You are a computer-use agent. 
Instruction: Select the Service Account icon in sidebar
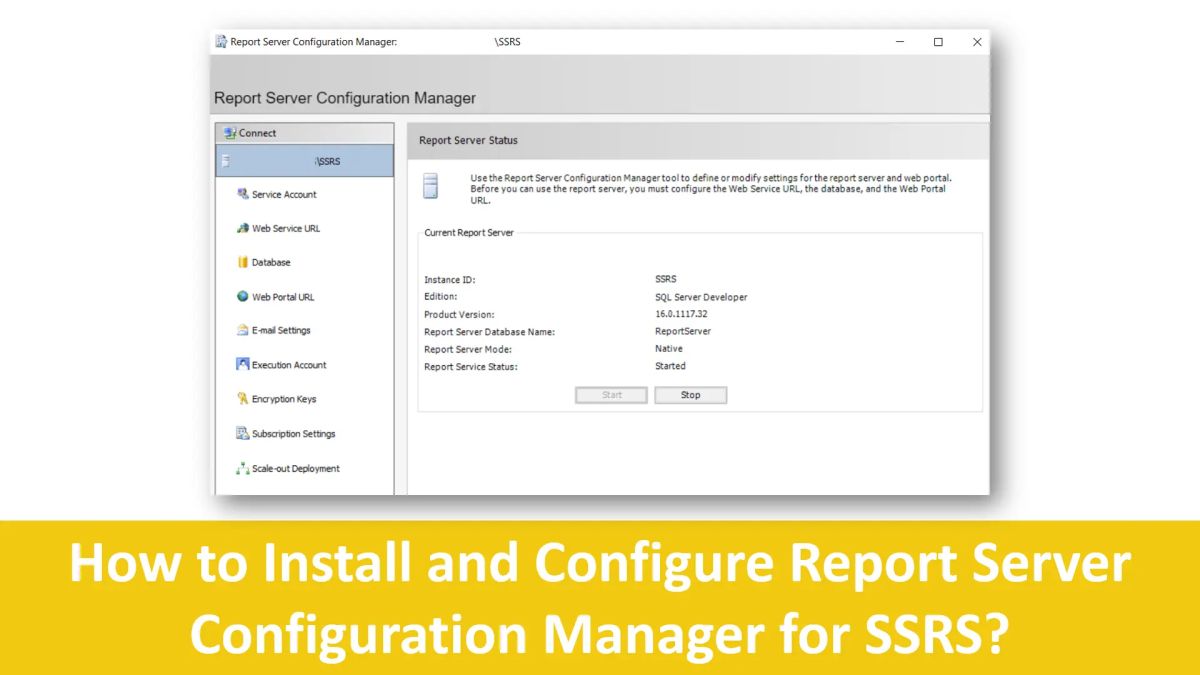tap(241, 194)
